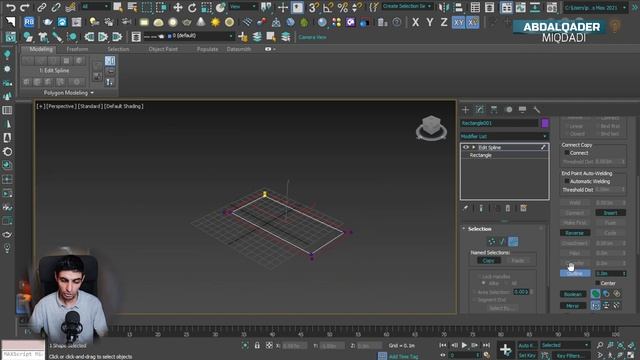
Task: Select the Vertex sub-object level icon
Action: (x=492, y=242)
